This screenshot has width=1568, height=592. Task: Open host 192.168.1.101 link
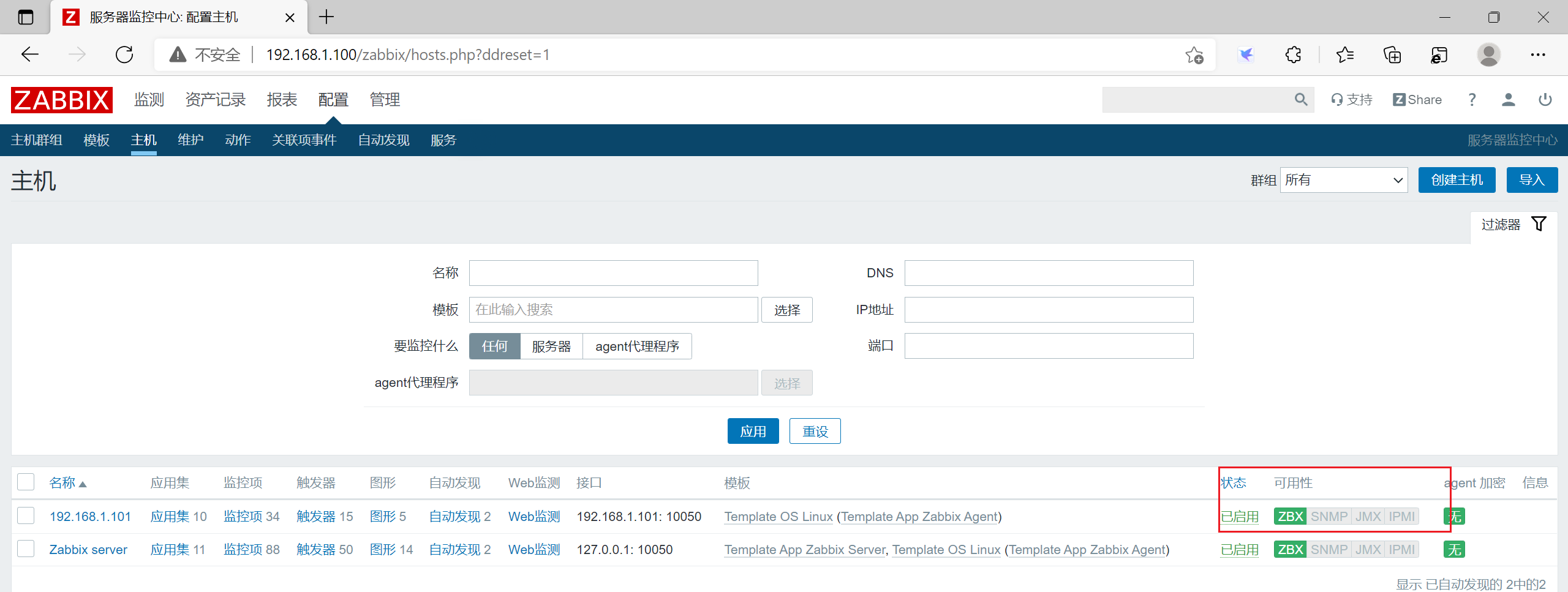(90, 517)
